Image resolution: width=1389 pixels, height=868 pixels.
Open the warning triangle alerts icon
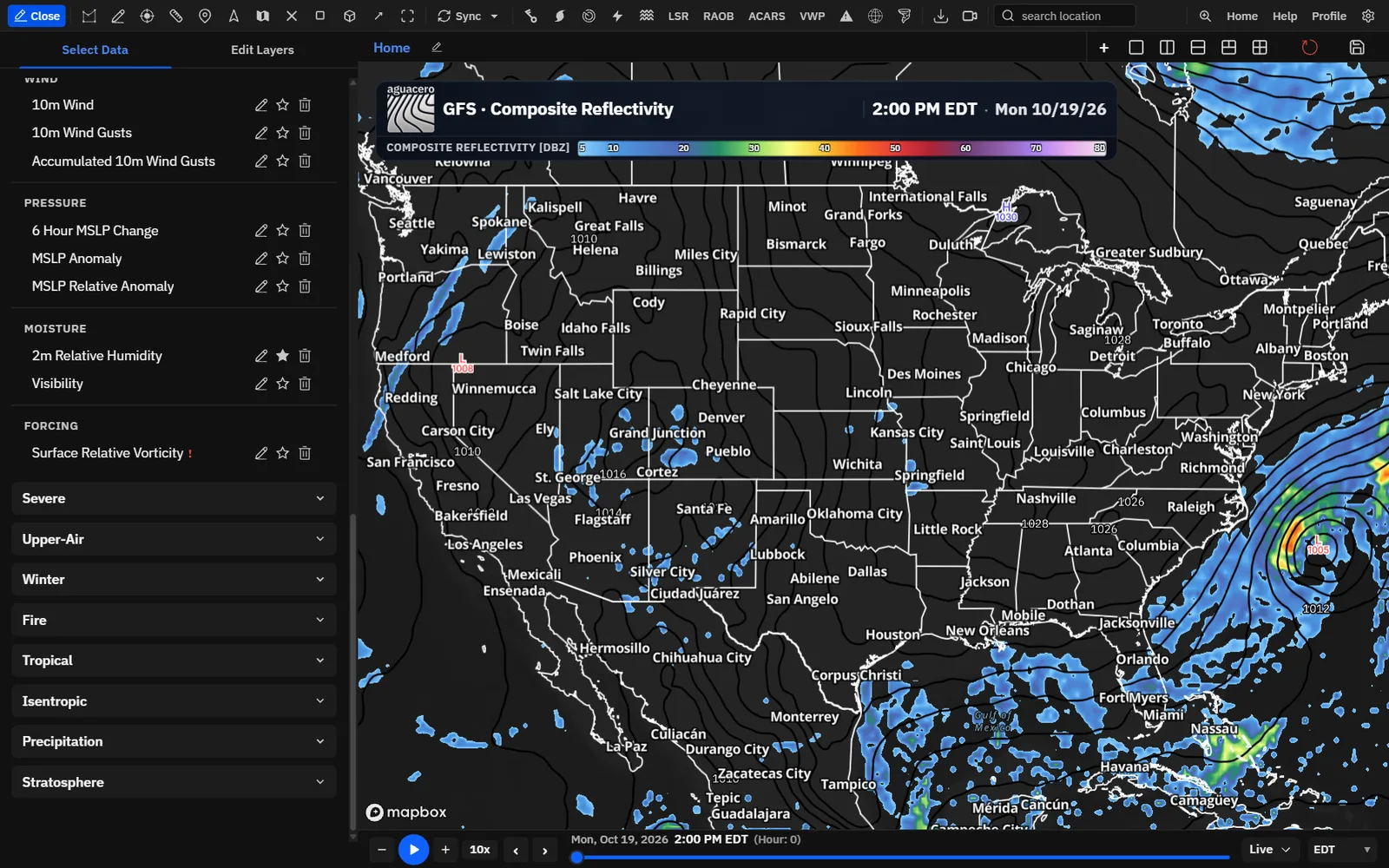[846, 16]
